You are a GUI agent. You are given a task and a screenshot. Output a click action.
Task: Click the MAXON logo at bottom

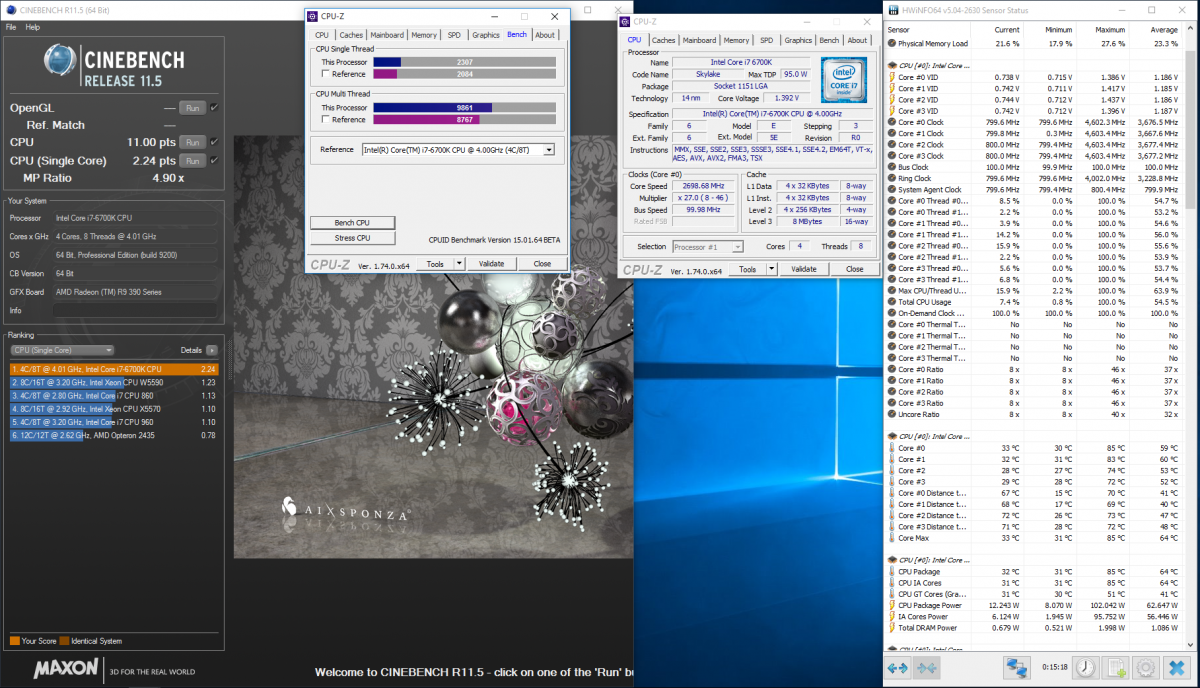point(67,668)
